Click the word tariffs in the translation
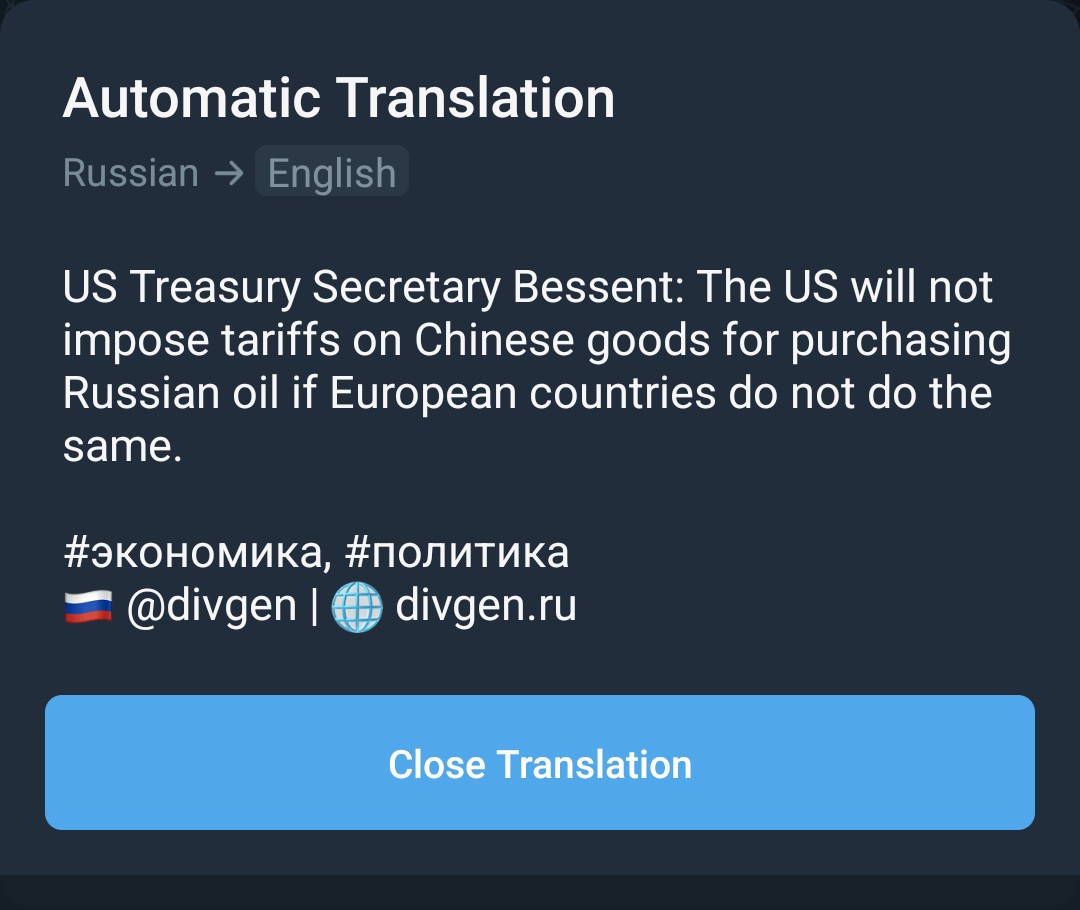 point(280,340)
